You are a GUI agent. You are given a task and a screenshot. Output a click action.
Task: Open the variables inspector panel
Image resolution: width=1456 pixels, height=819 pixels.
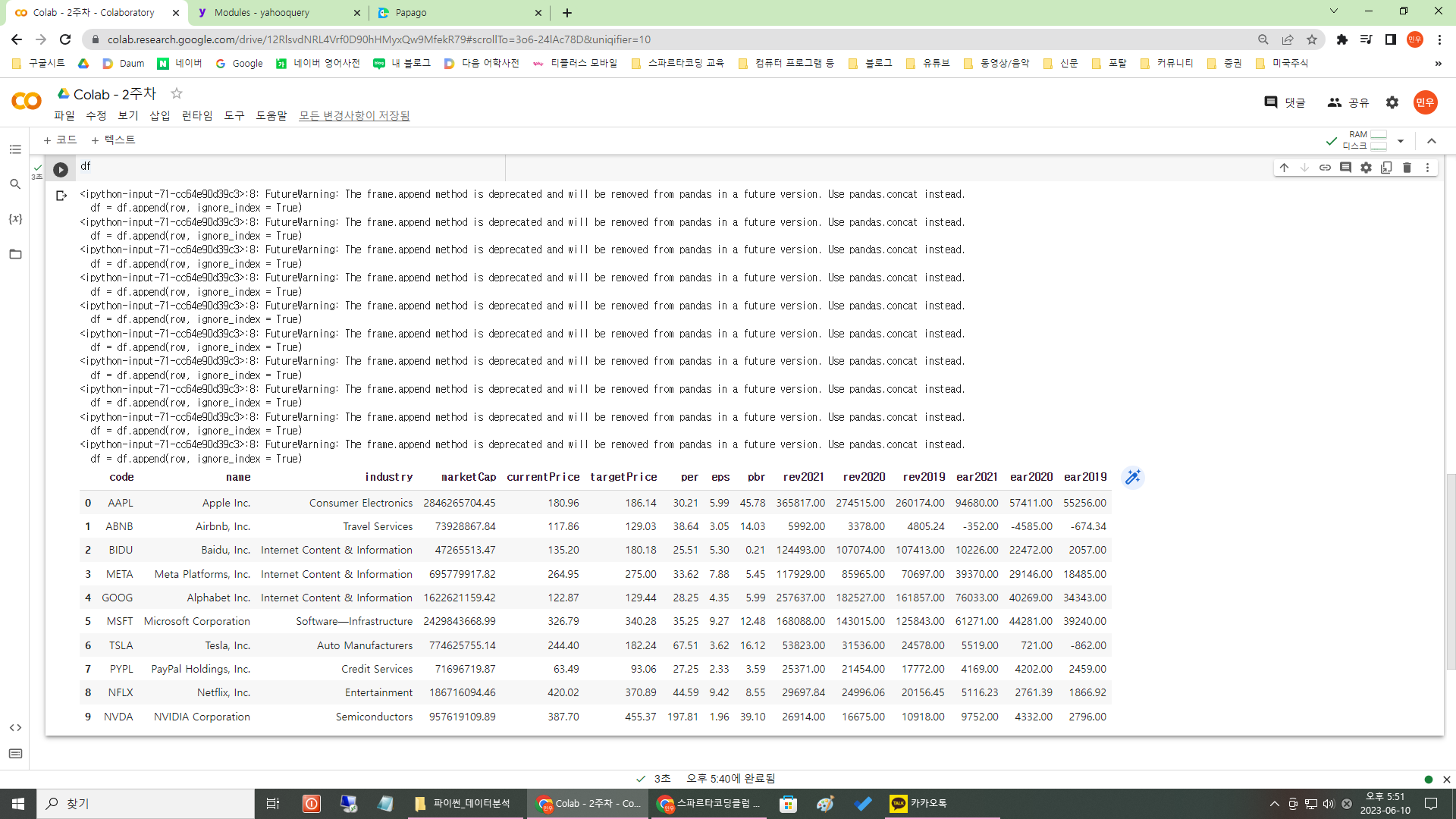(15, 218)
